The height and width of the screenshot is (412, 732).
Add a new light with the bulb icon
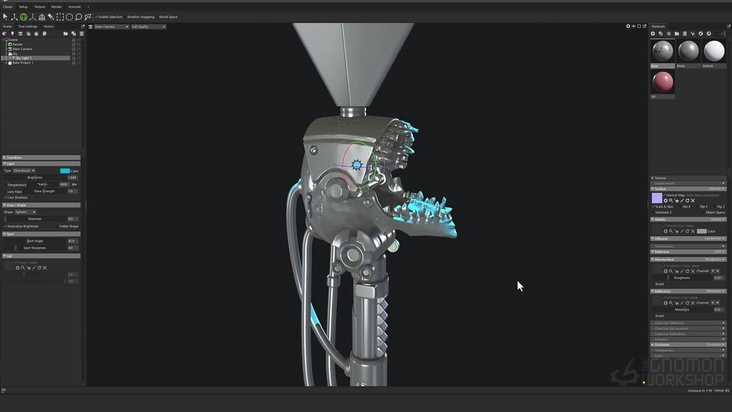pos(13,34)
